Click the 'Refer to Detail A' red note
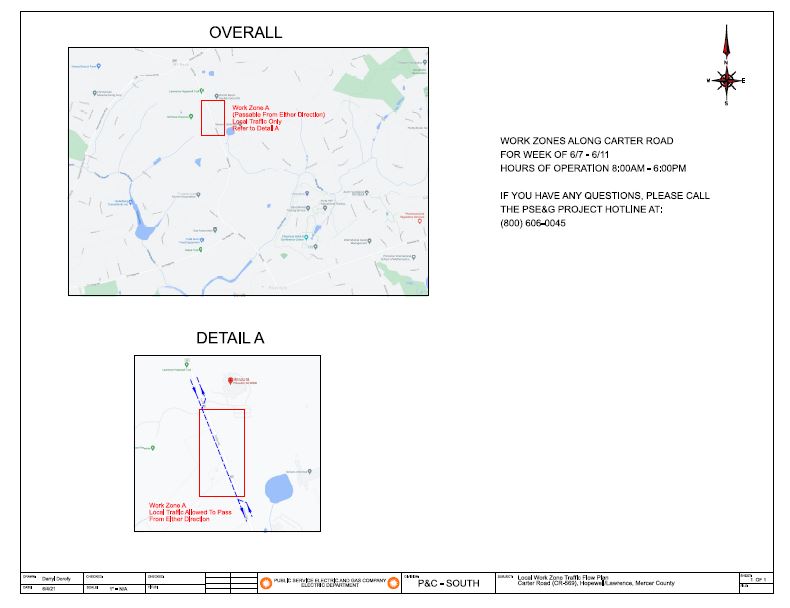The height and width of the screenshot is (608, 790). point(256,130)
